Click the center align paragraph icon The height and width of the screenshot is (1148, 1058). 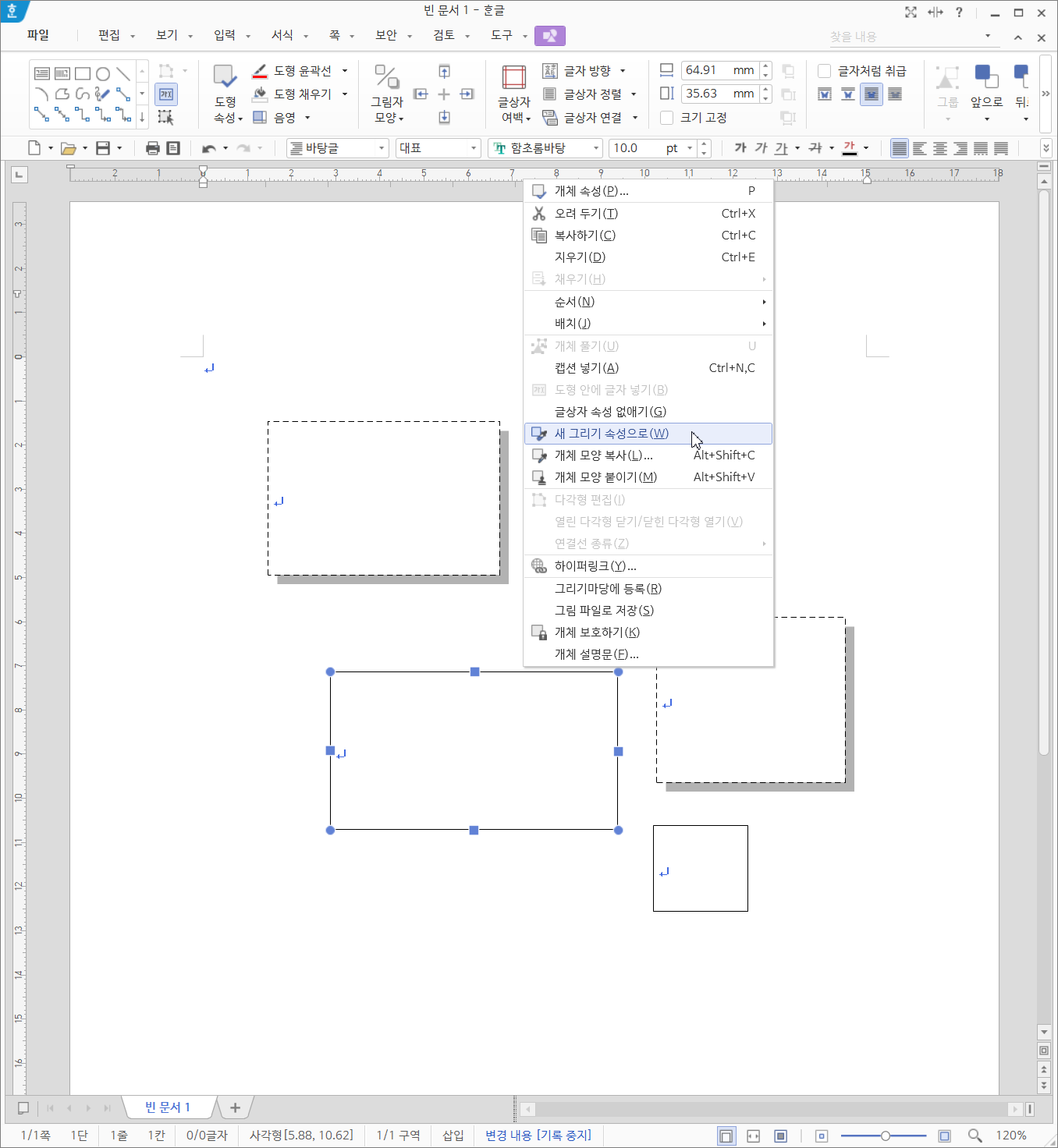(940, 148)
